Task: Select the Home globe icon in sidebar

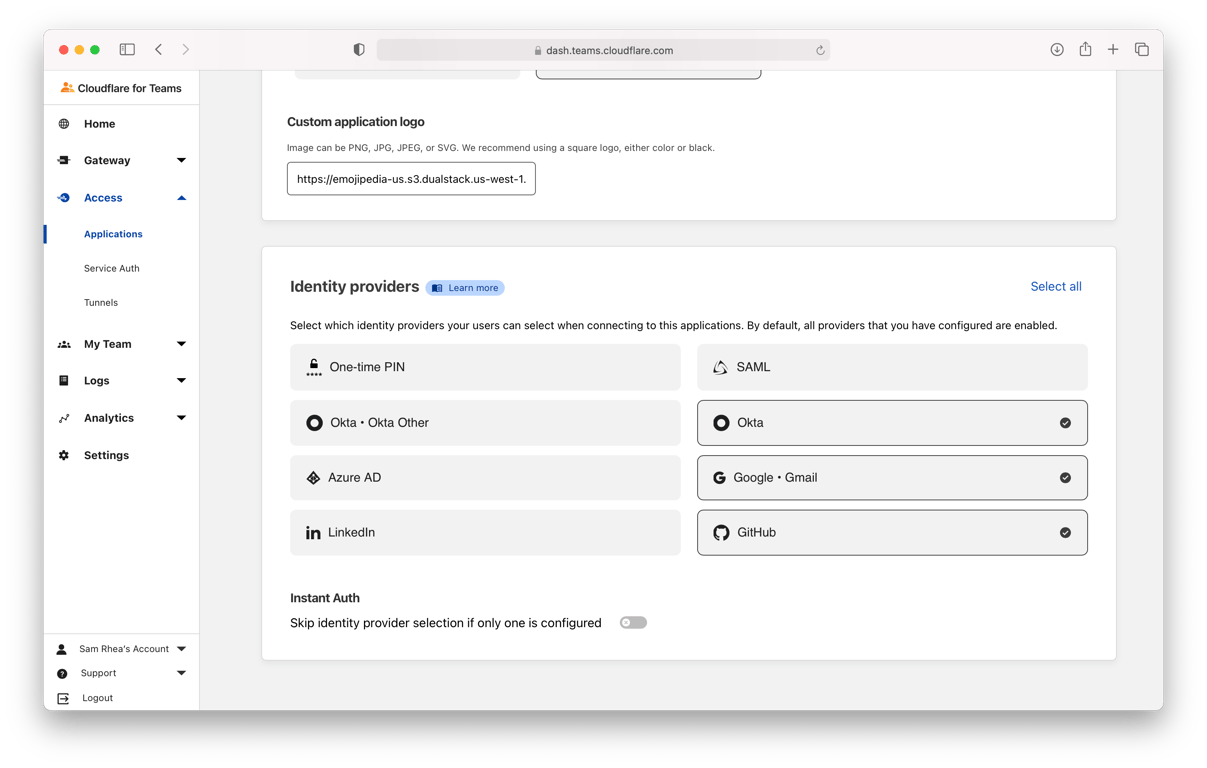Action: (x=64, y=124)
